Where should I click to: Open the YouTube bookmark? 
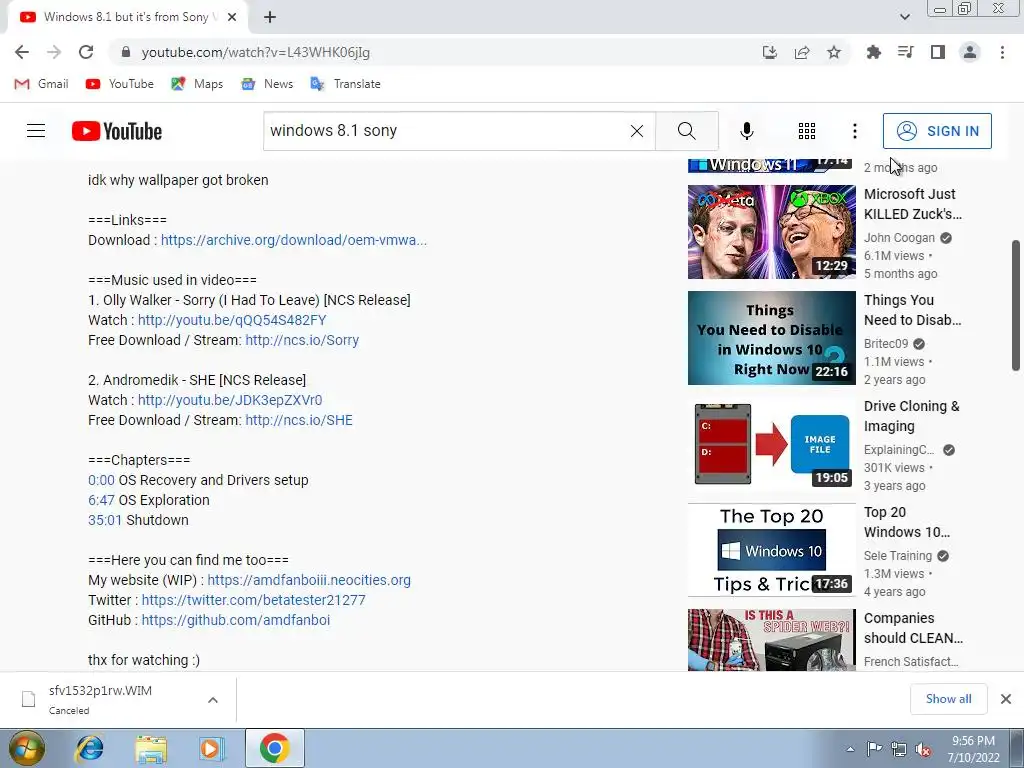[120, 84]
